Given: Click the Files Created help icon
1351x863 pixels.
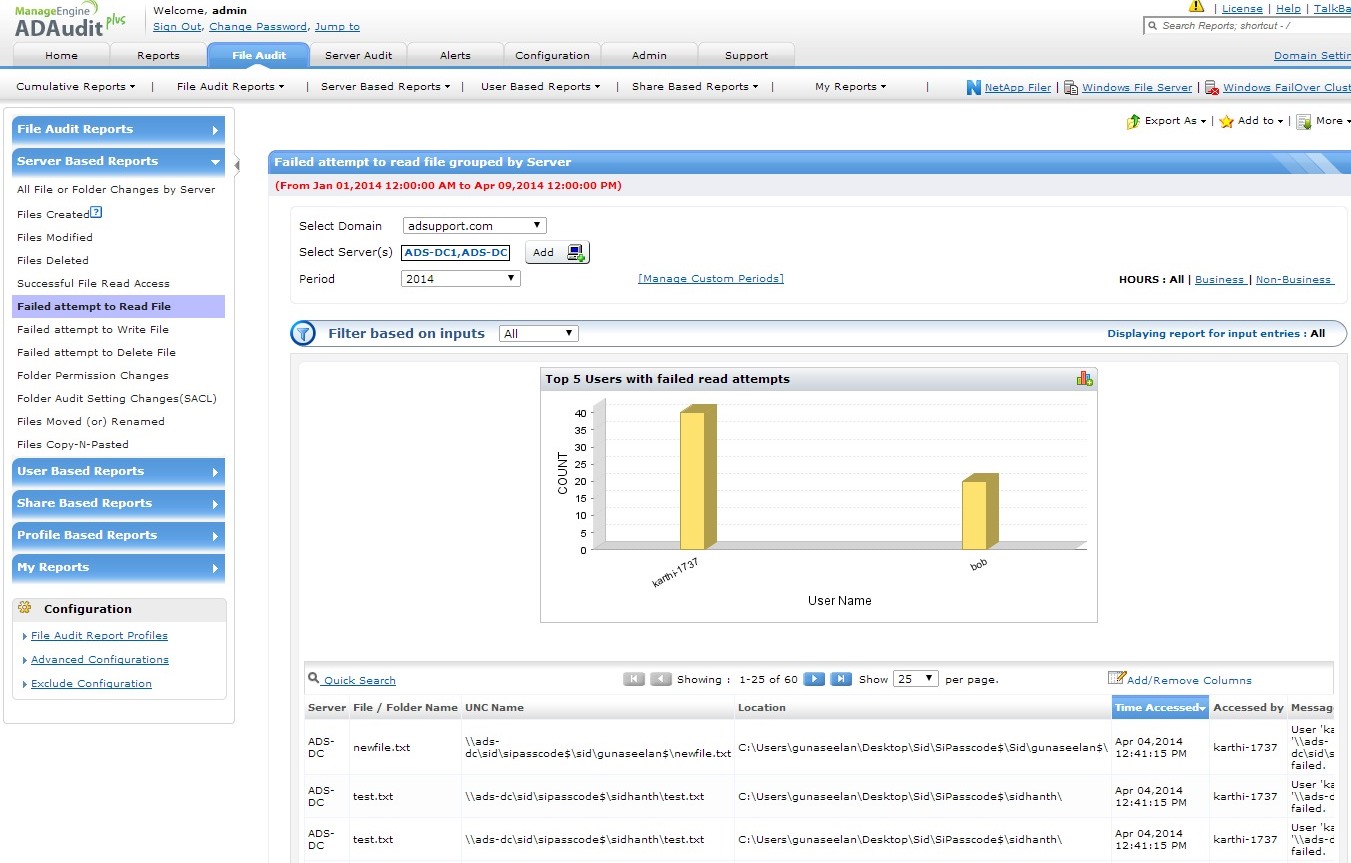Looking at the screenshot, I should click(96, 212).
